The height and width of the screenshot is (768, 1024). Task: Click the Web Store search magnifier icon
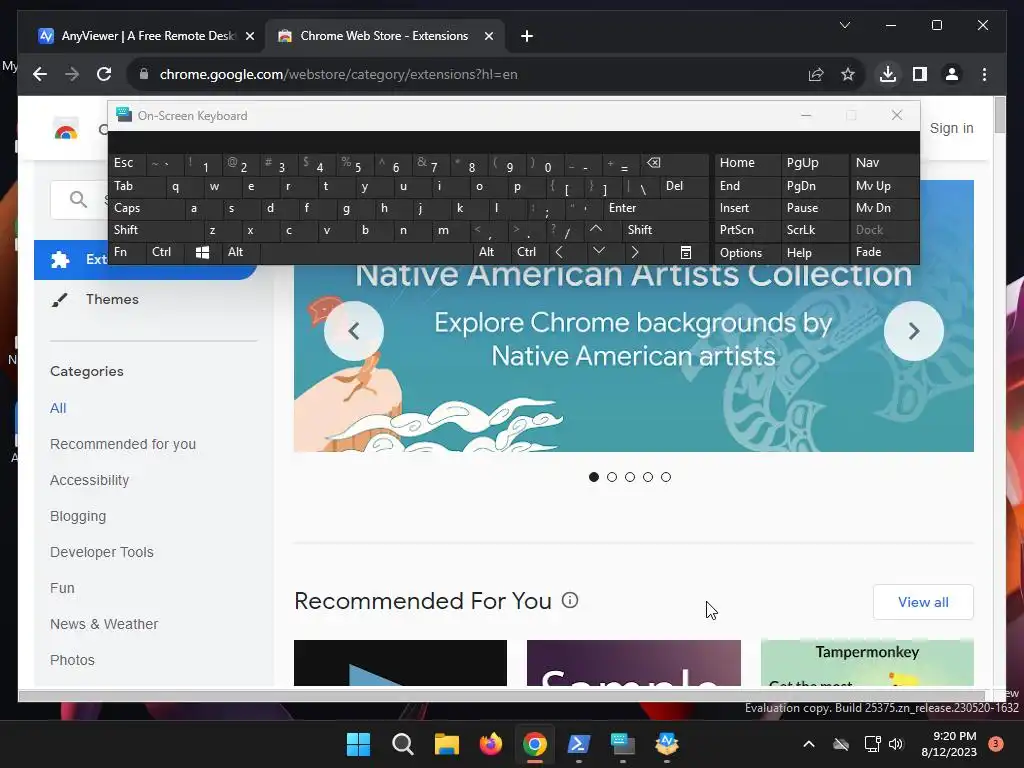(78, 199)
